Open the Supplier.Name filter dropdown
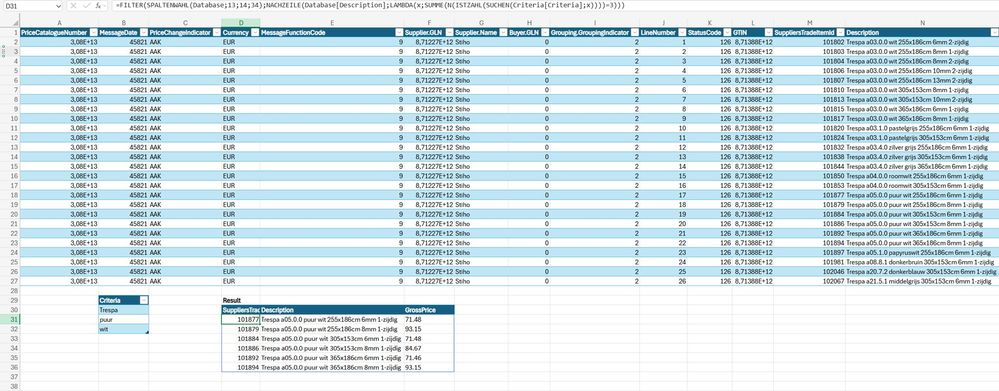The width and height of the screenshot is (999, 391). click(503, 32)
